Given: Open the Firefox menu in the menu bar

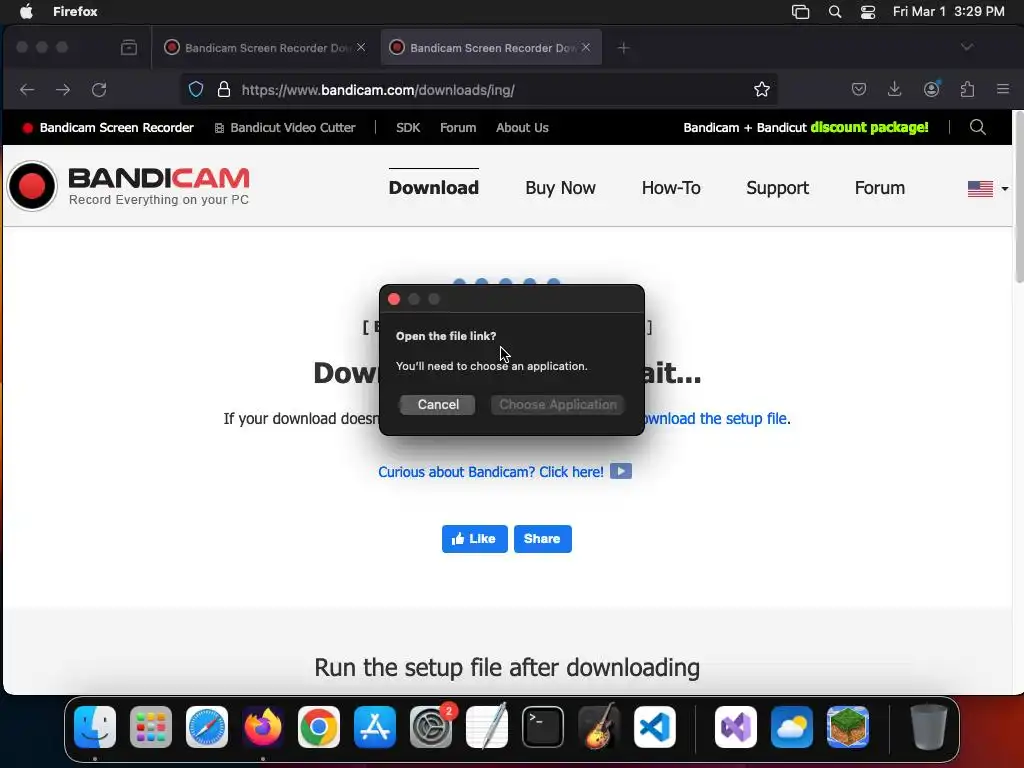Looking at the screenshot, I should (x=75, y=12).
